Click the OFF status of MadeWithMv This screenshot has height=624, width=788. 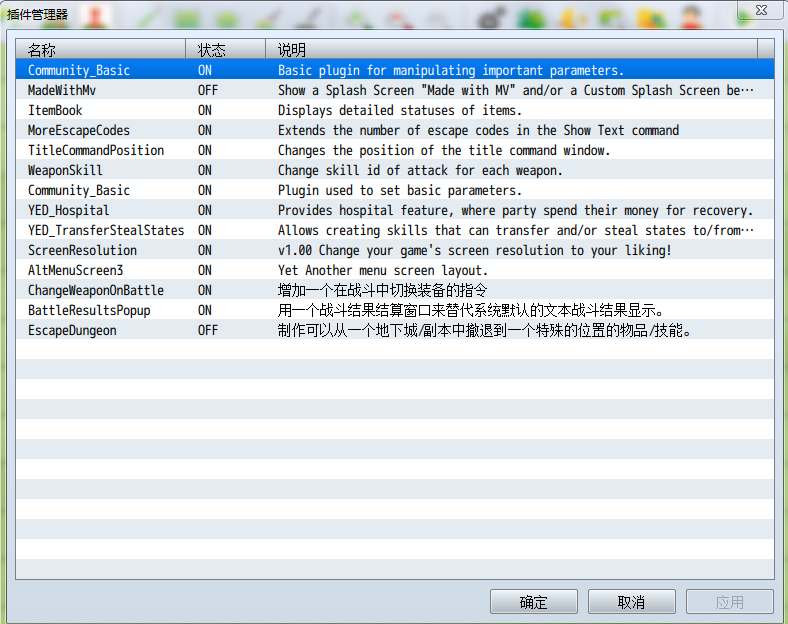pos(208,90)
